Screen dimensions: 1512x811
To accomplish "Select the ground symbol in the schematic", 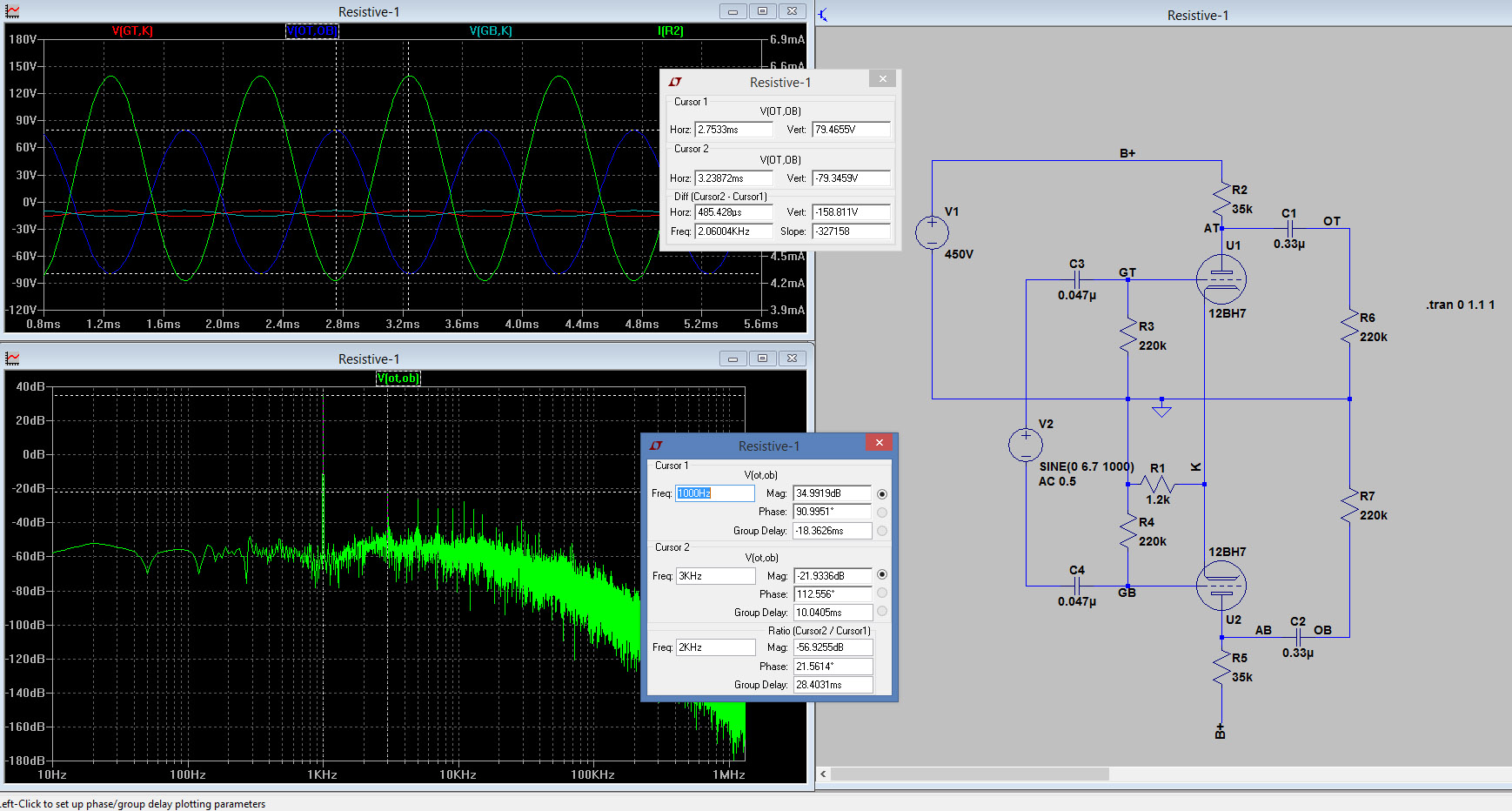I will coord(1161,408).
